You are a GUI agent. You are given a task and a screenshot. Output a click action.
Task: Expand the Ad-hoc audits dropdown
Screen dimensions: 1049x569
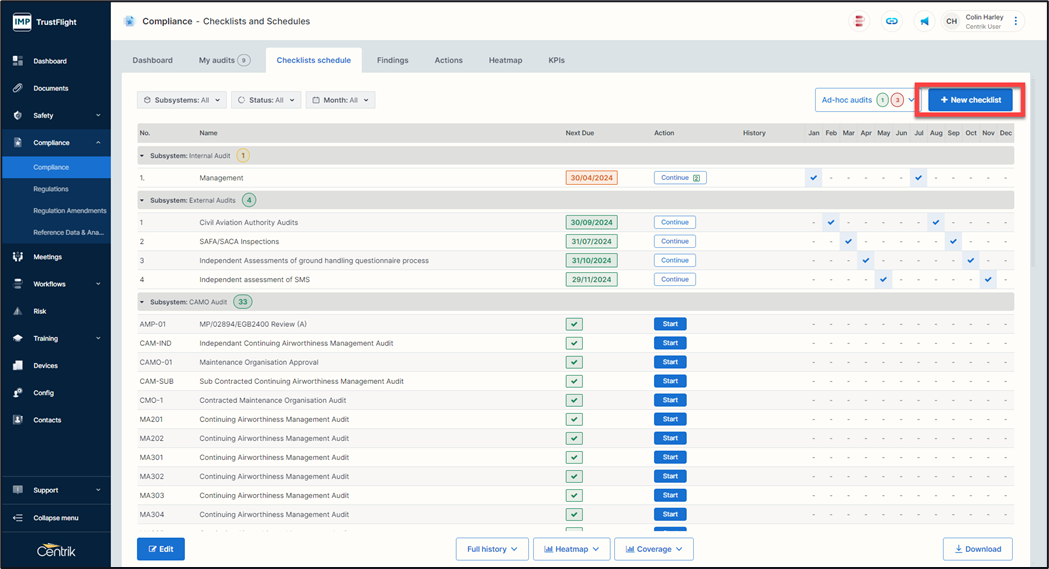tap(911, 100)
